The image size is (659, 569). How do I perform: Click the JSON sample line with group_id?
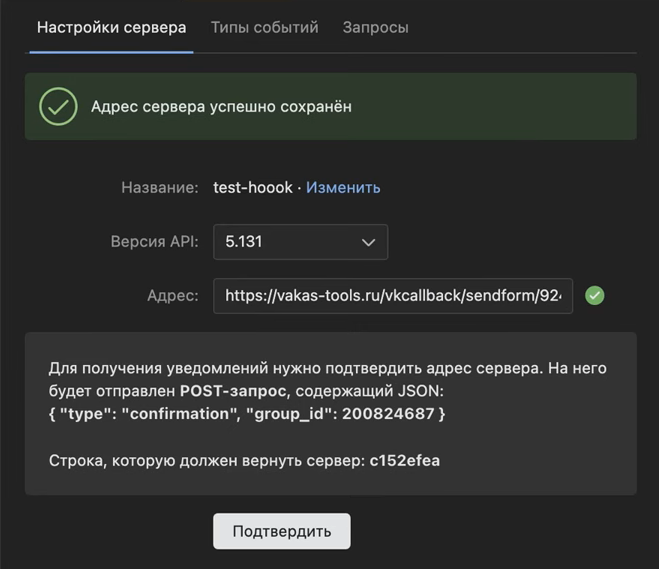coord(247,413)
